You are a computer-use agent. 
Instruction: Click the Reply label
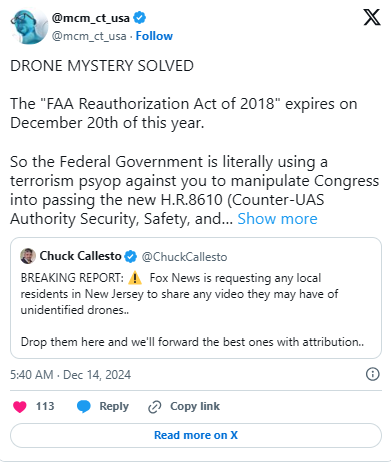[x=114, y=406]
